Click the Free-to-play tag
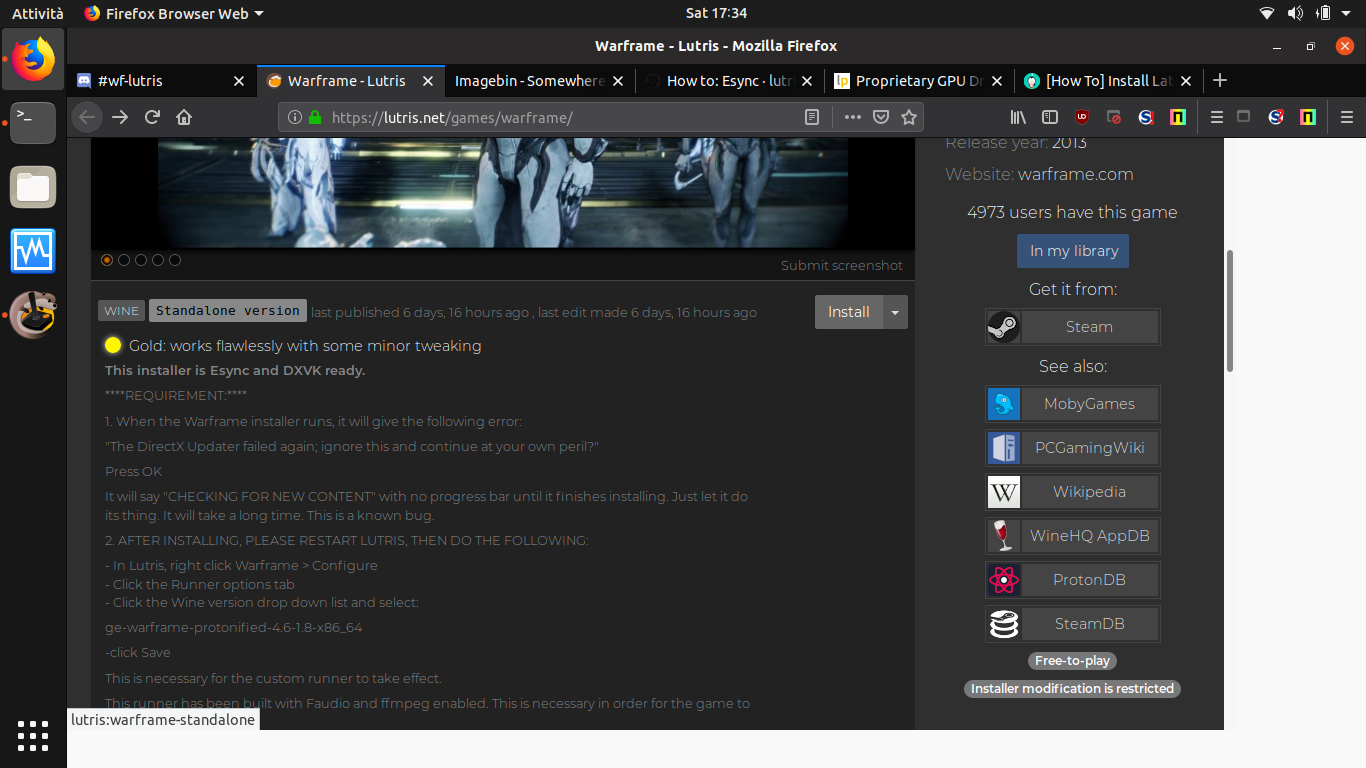This screenshot has width=1366, height=768. (x=1072, y=661)
